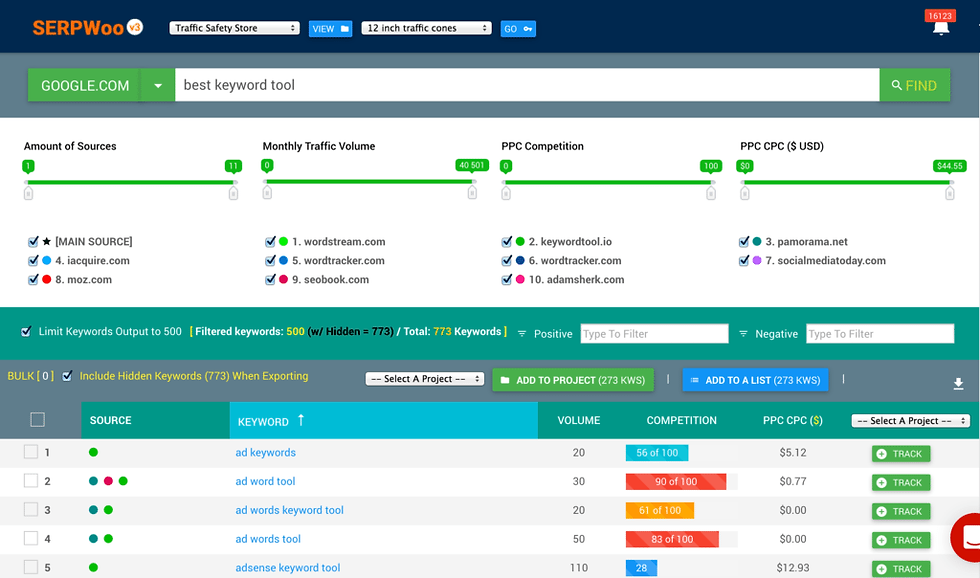This screenshot has height=578, width=980.
Task: Uncheck the 10. adamsherk.com source
Action: pos(506,279)
